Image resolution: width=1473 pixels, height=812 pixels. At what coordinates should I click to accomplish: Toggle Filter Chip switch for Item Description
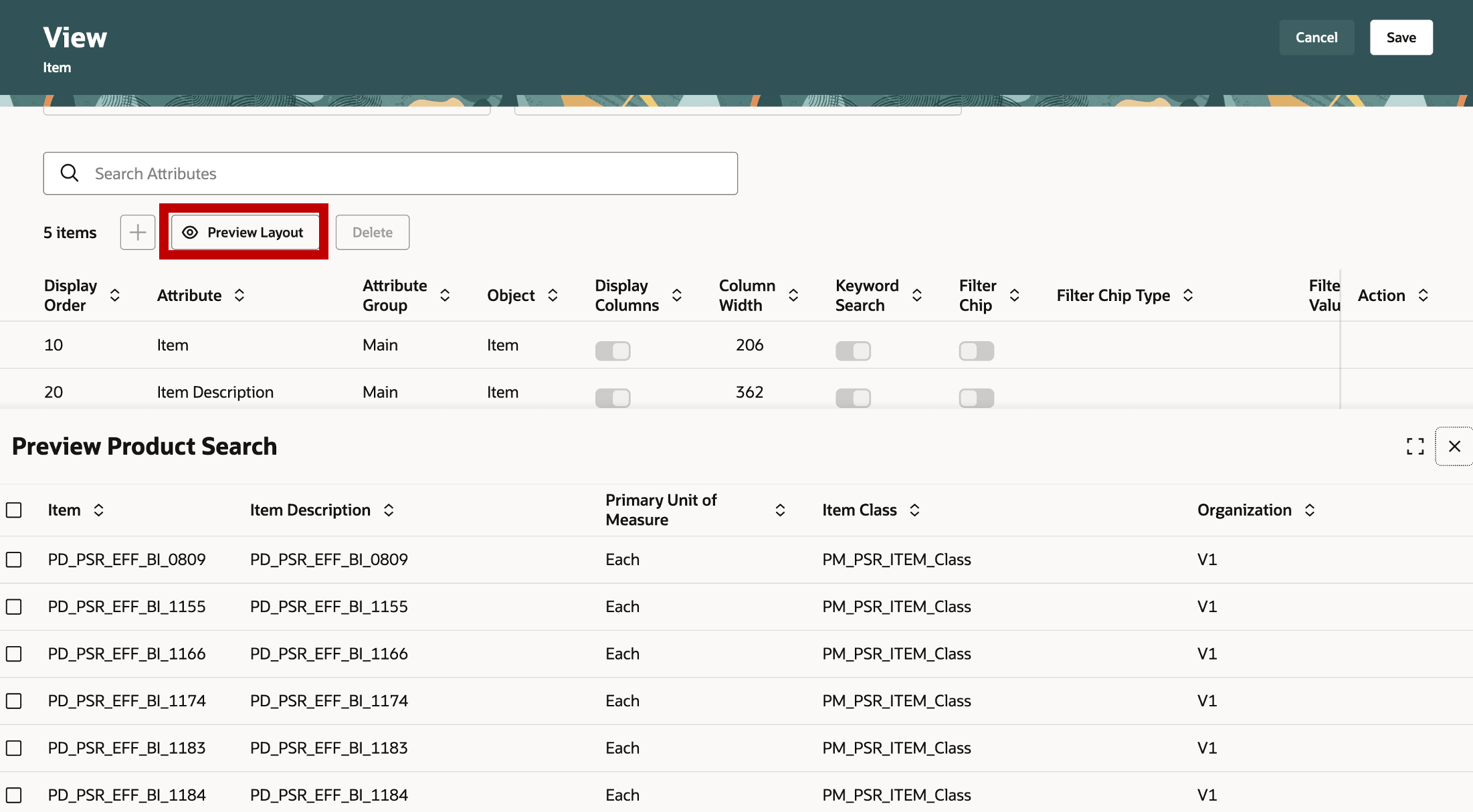(976, 398)
